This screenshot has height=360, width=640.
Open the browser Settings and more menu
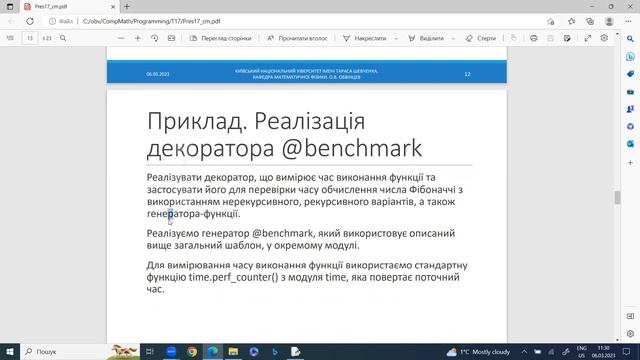pos(628,21)
